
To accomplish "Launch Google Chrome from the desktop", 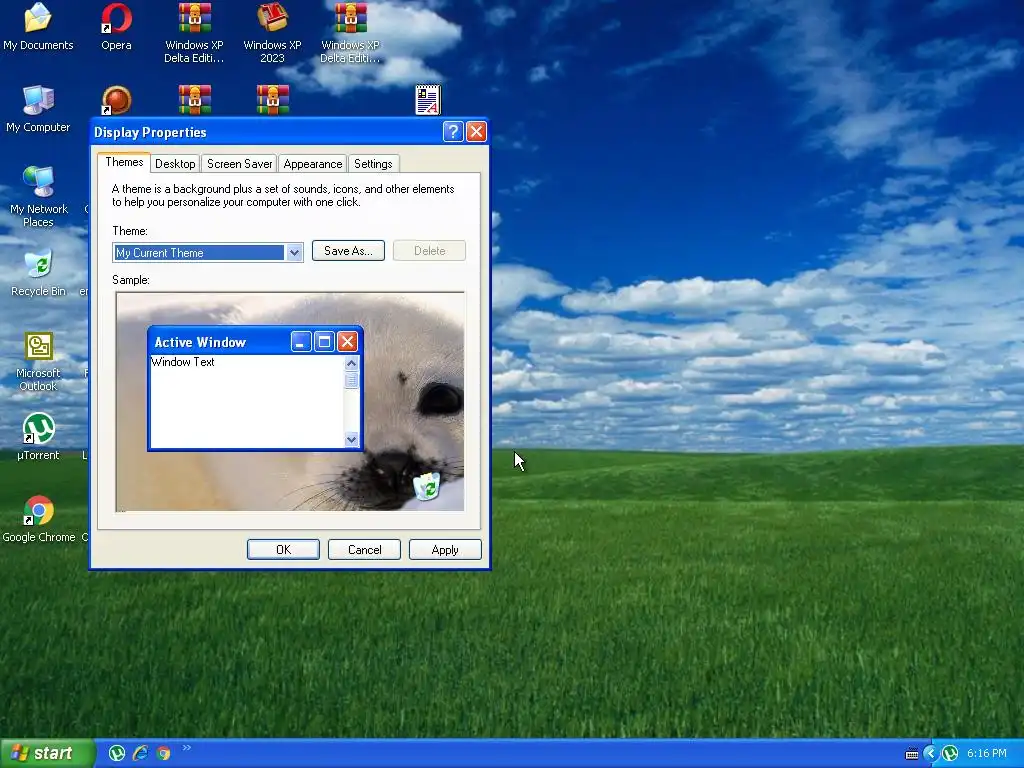I will [x=39, y=519].
